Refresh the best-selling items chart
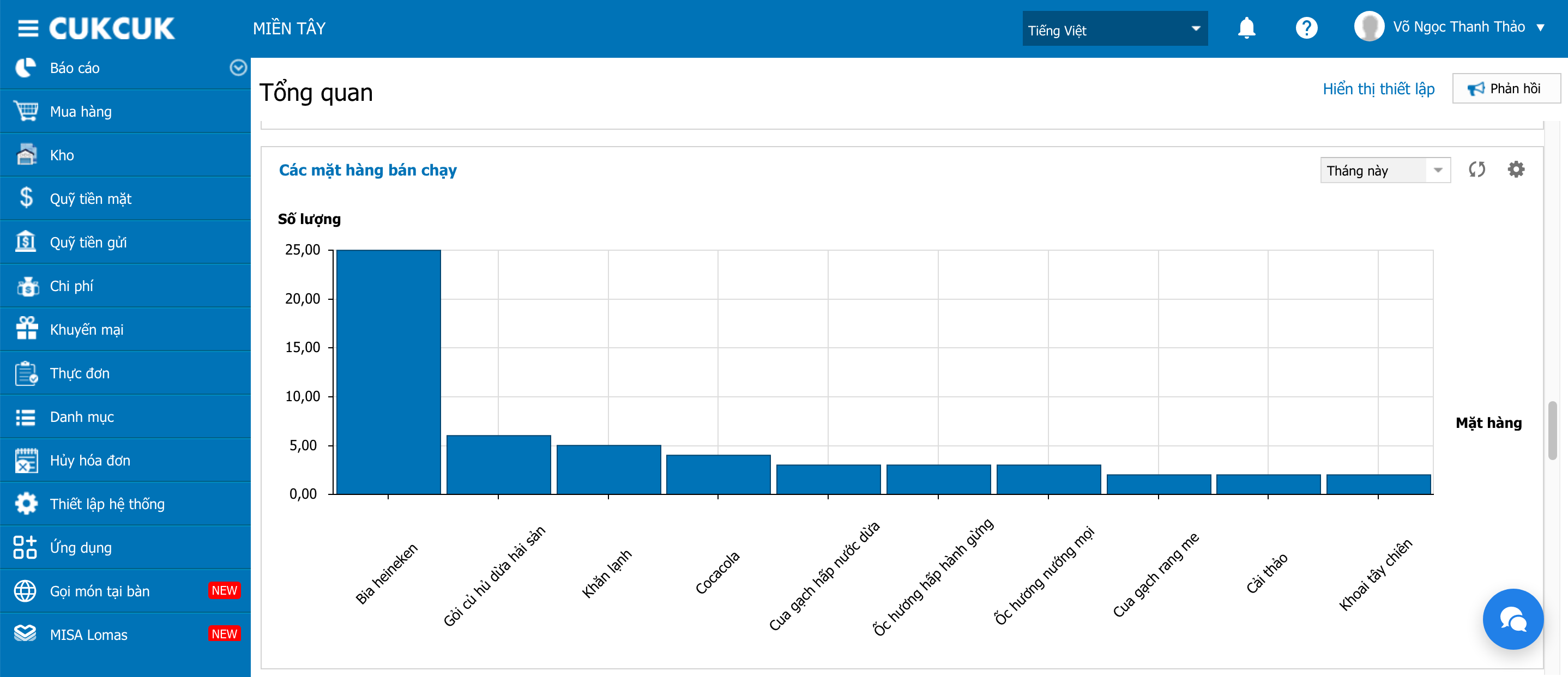Viewport: 1568px width, 677px height. (1477, 169)
